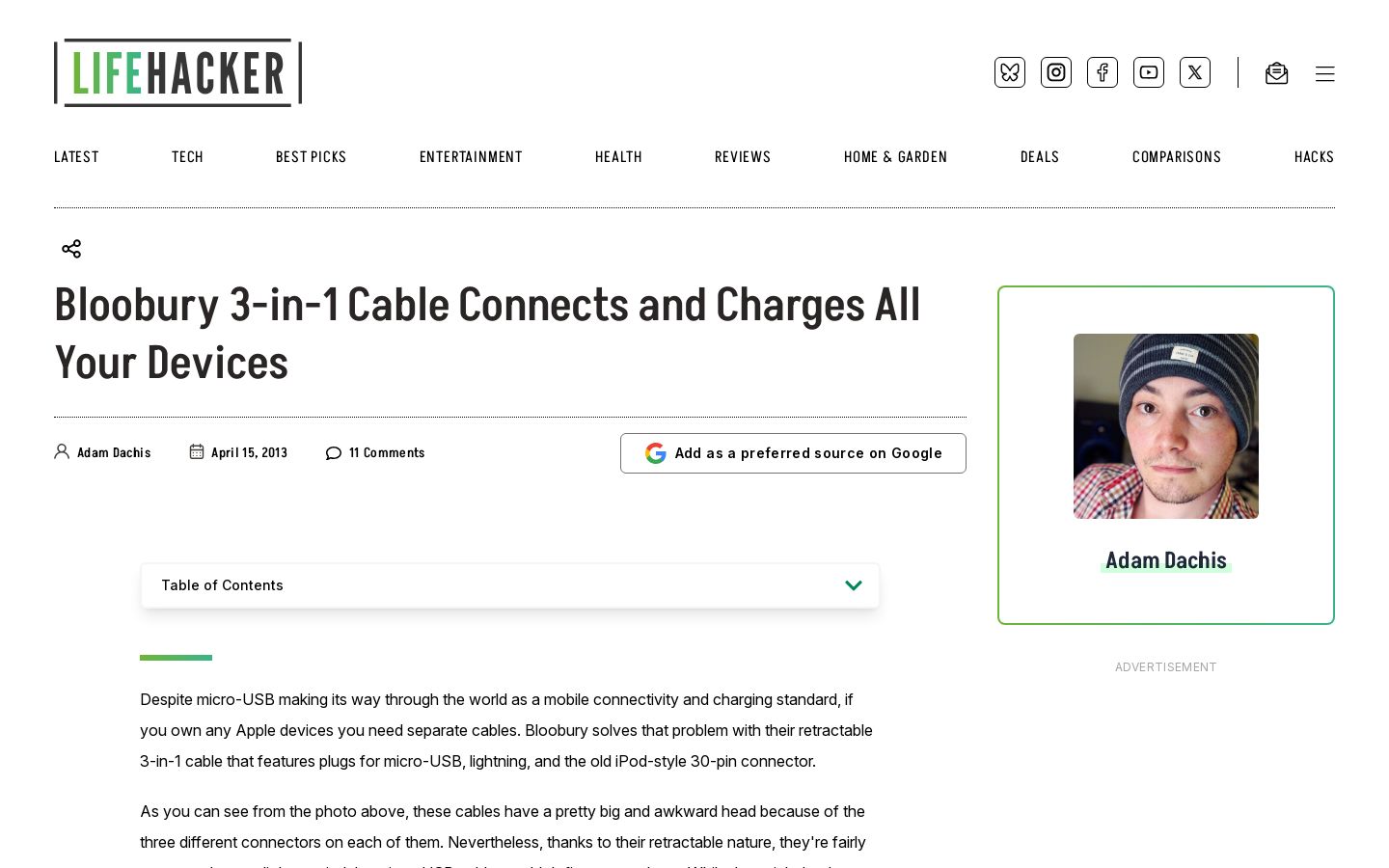Open Lifehacker's Instagram icon
The height and width of the screenshot is (868, 1389).
(1056, 72)
